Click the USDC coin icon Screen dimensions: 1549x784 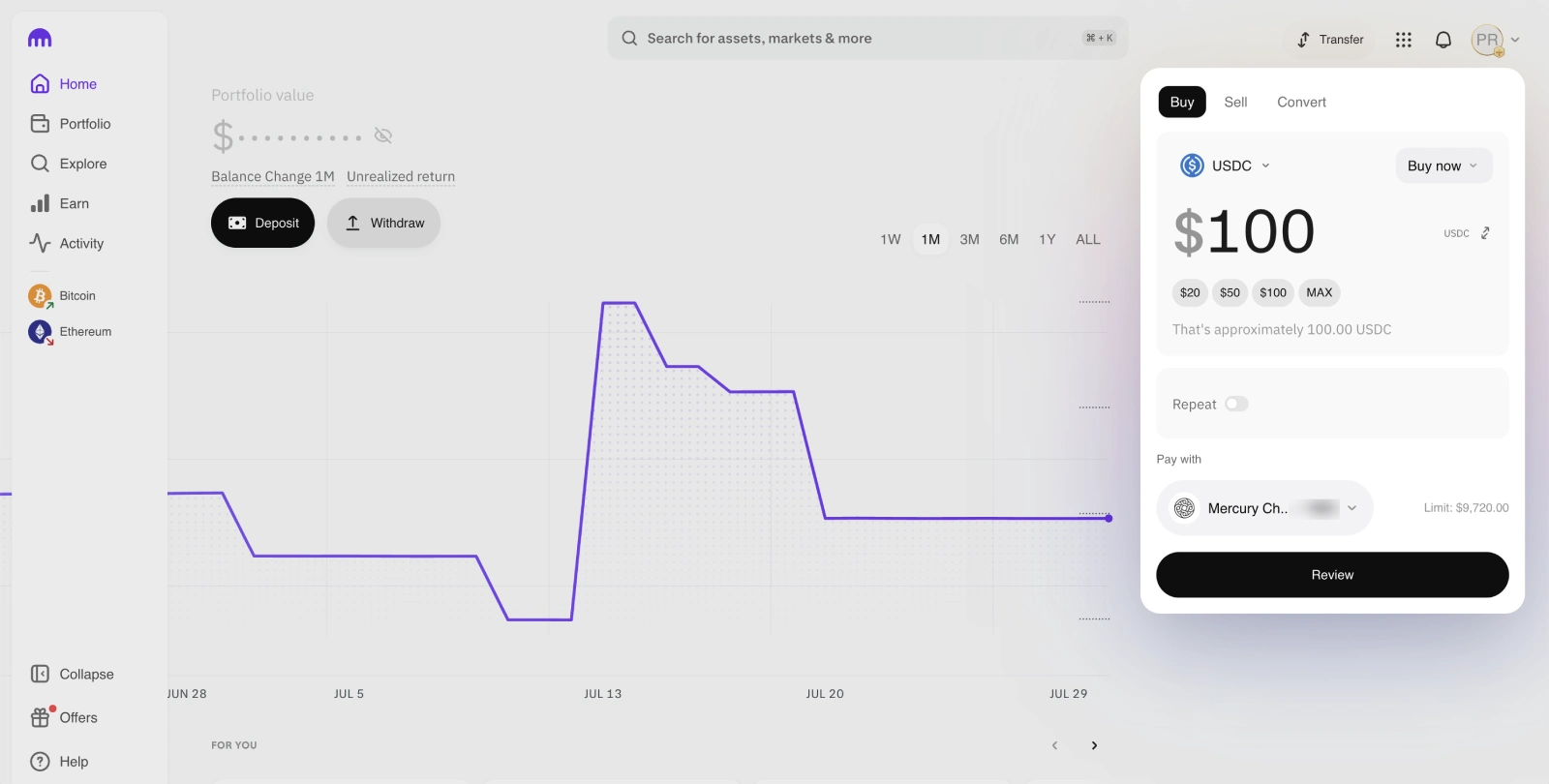click(1192, 166)
